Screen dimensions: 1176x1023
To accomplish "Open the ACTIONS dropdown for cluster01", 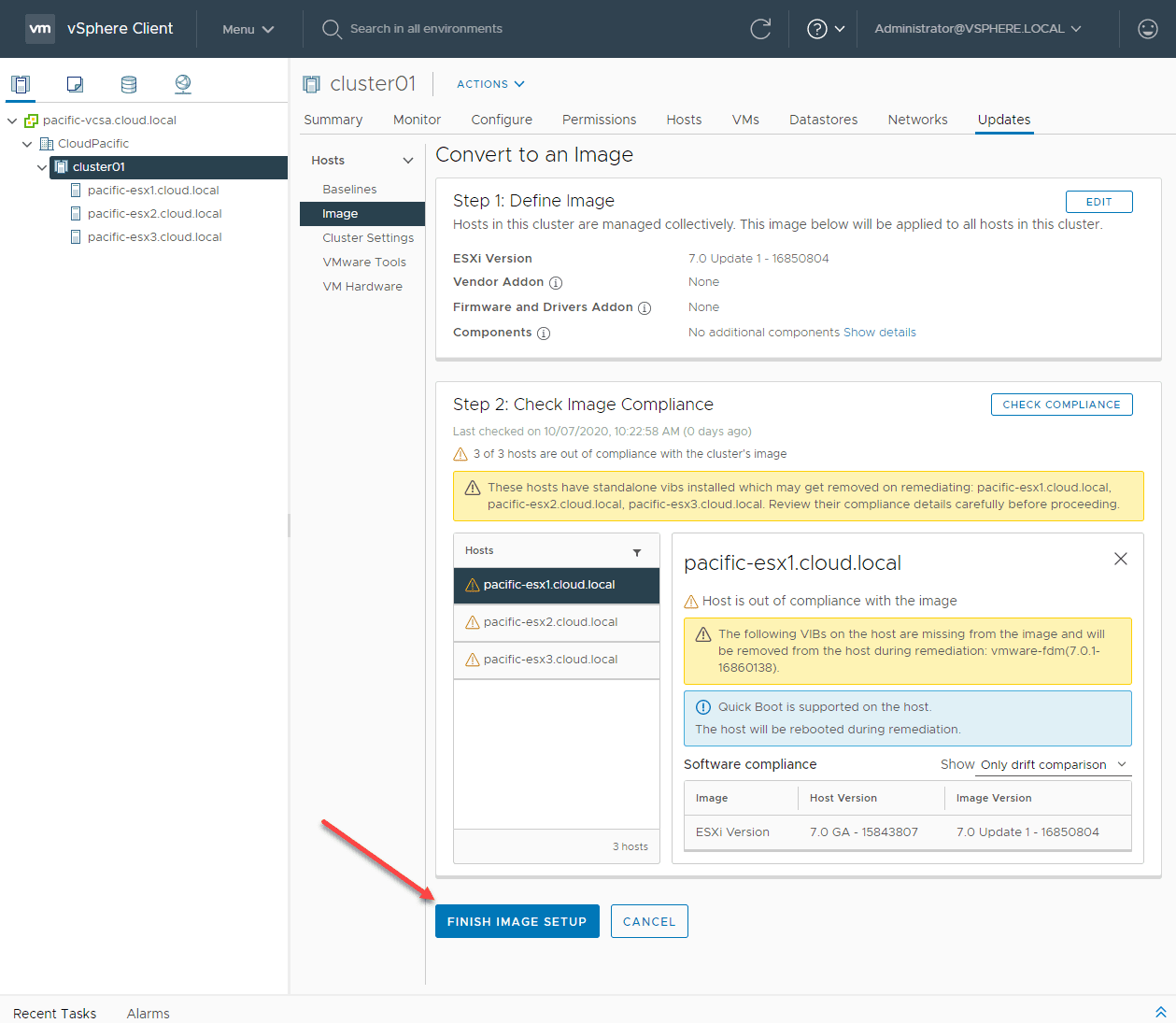I will (490, 84).
